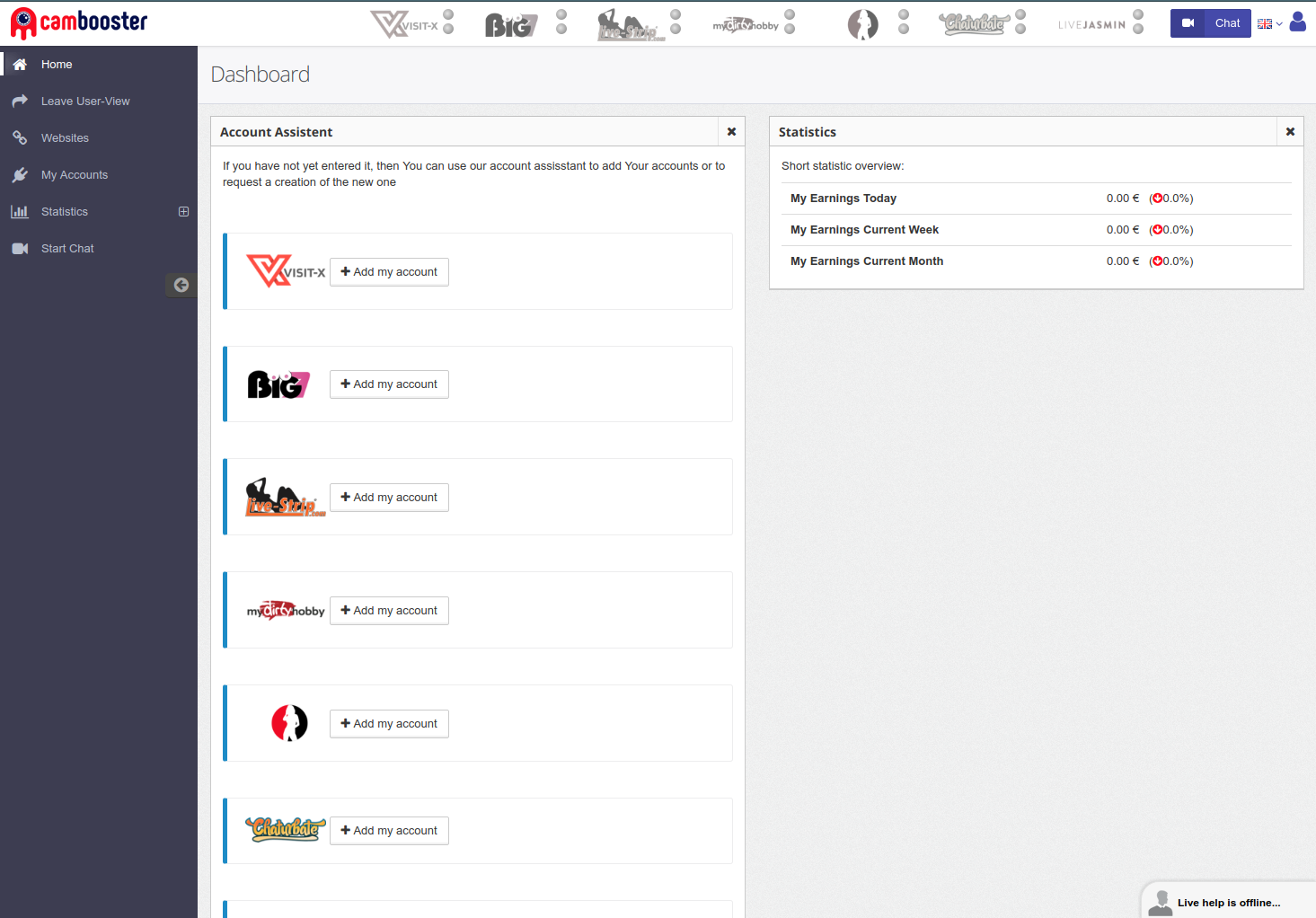Add my account for round silhouette site

(x=389, y=724)
